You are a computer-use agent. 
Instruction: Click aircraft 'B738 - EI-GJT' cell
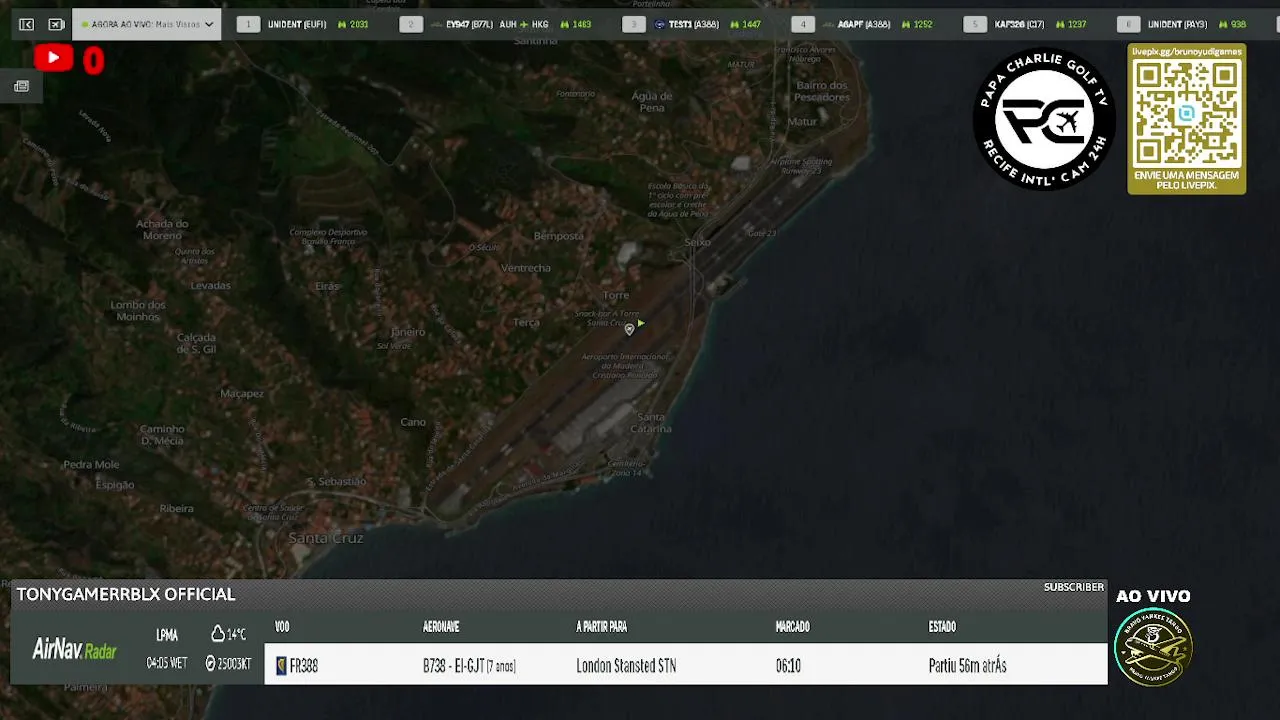coord(470,666)
